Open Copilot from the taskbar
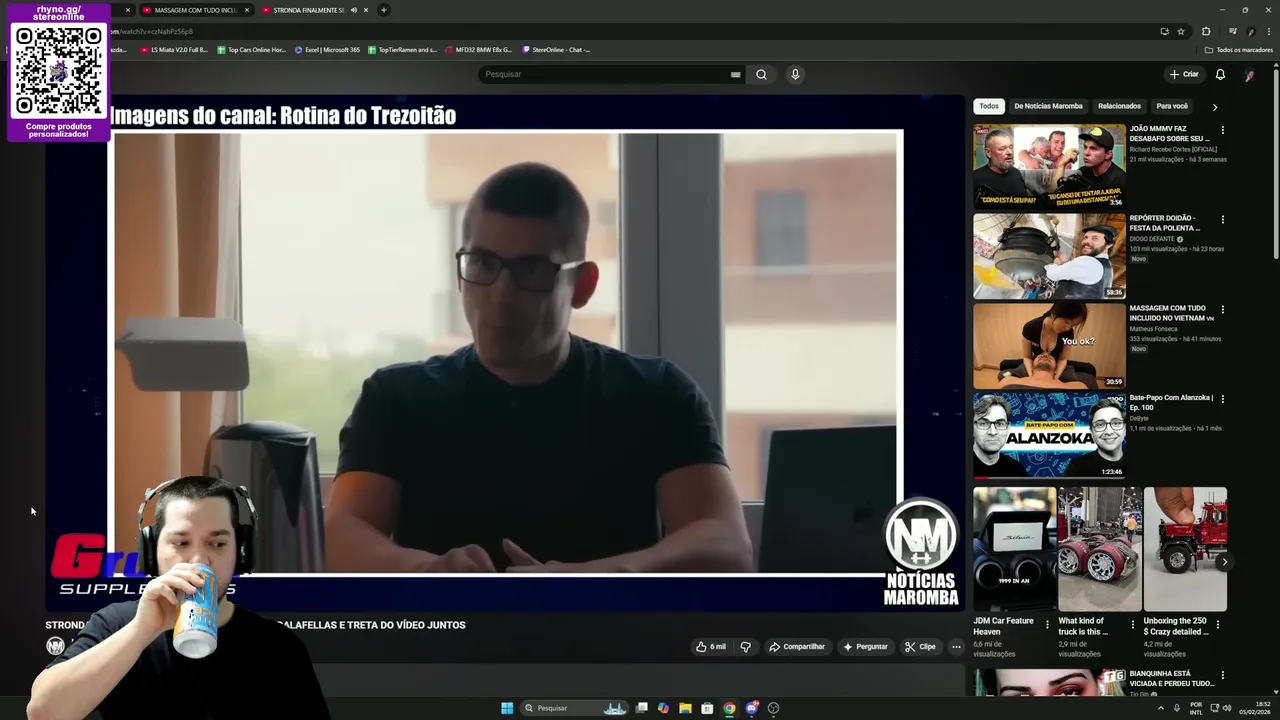The image size is (1280, 720). pos(663,708)
